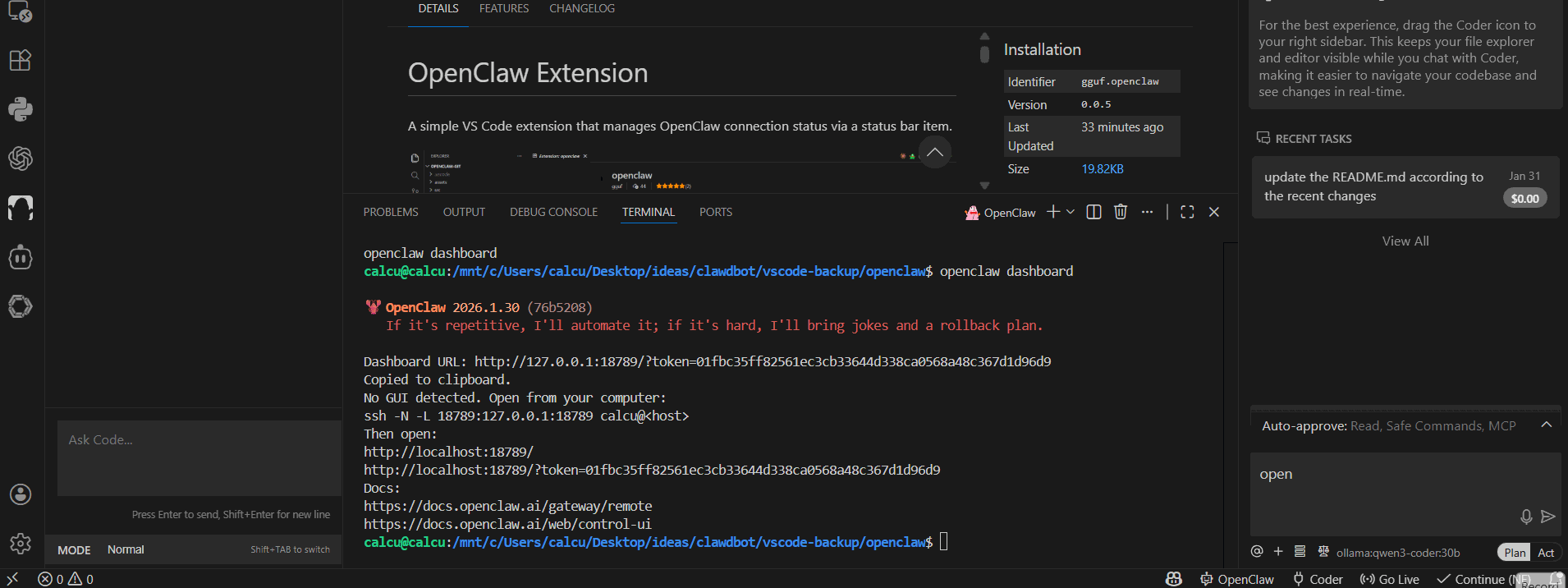1568x588 pixels.
Task: Add files with plus icon below chat
Action: tap(1278, 551)
